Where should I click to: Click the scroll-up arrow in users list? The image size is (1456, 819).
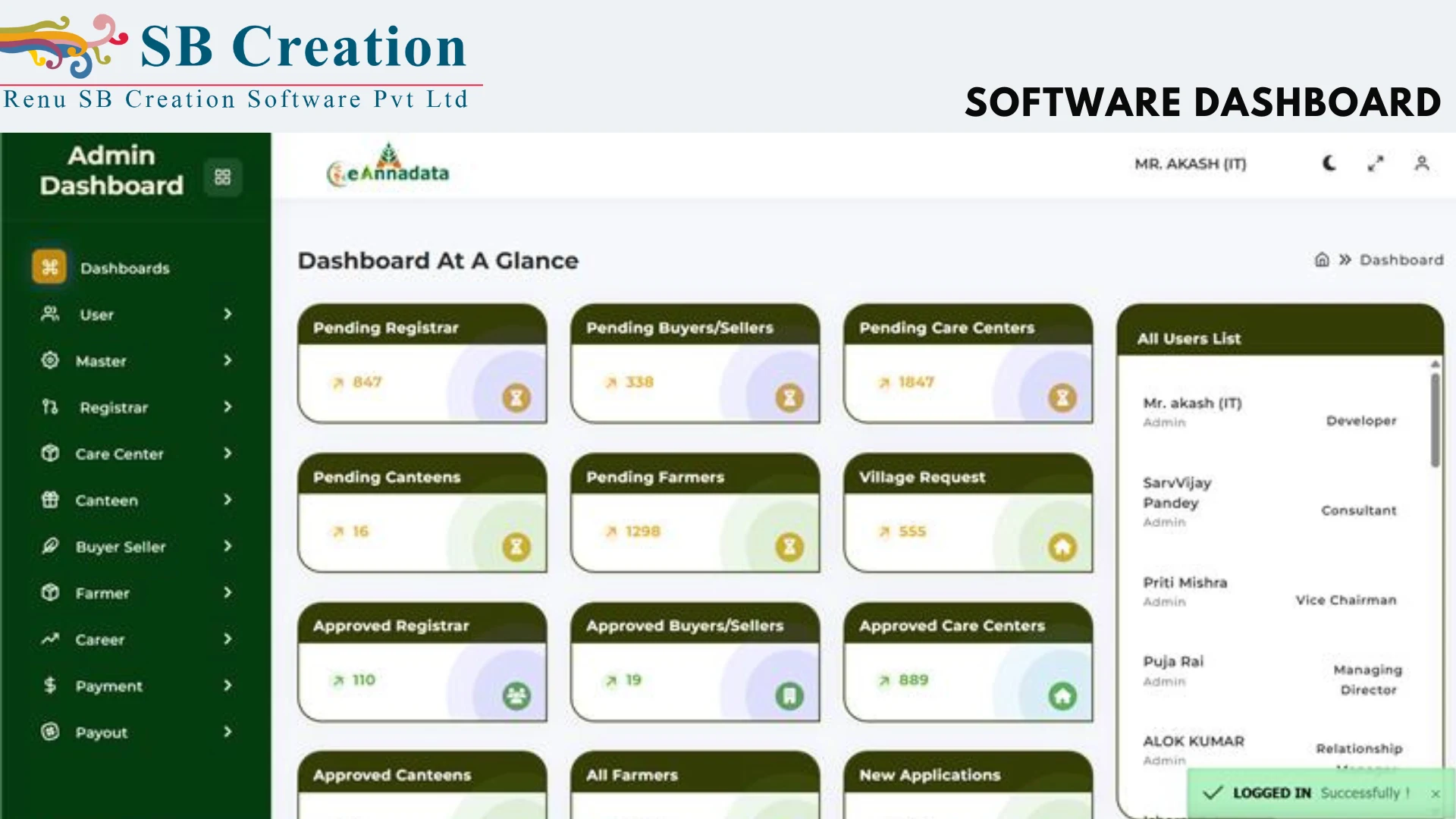click(x=1435, y=364)
